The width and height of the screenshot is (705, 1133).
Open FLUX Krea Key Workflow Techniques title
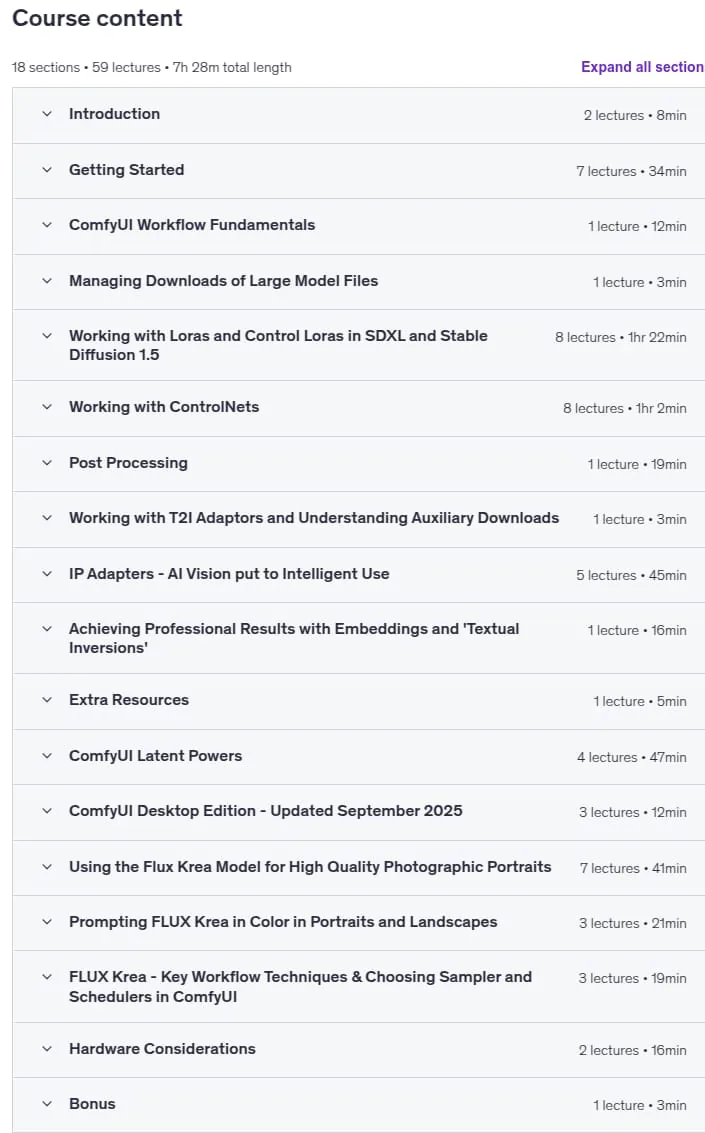pyautogui.click(x=300, y=986)
